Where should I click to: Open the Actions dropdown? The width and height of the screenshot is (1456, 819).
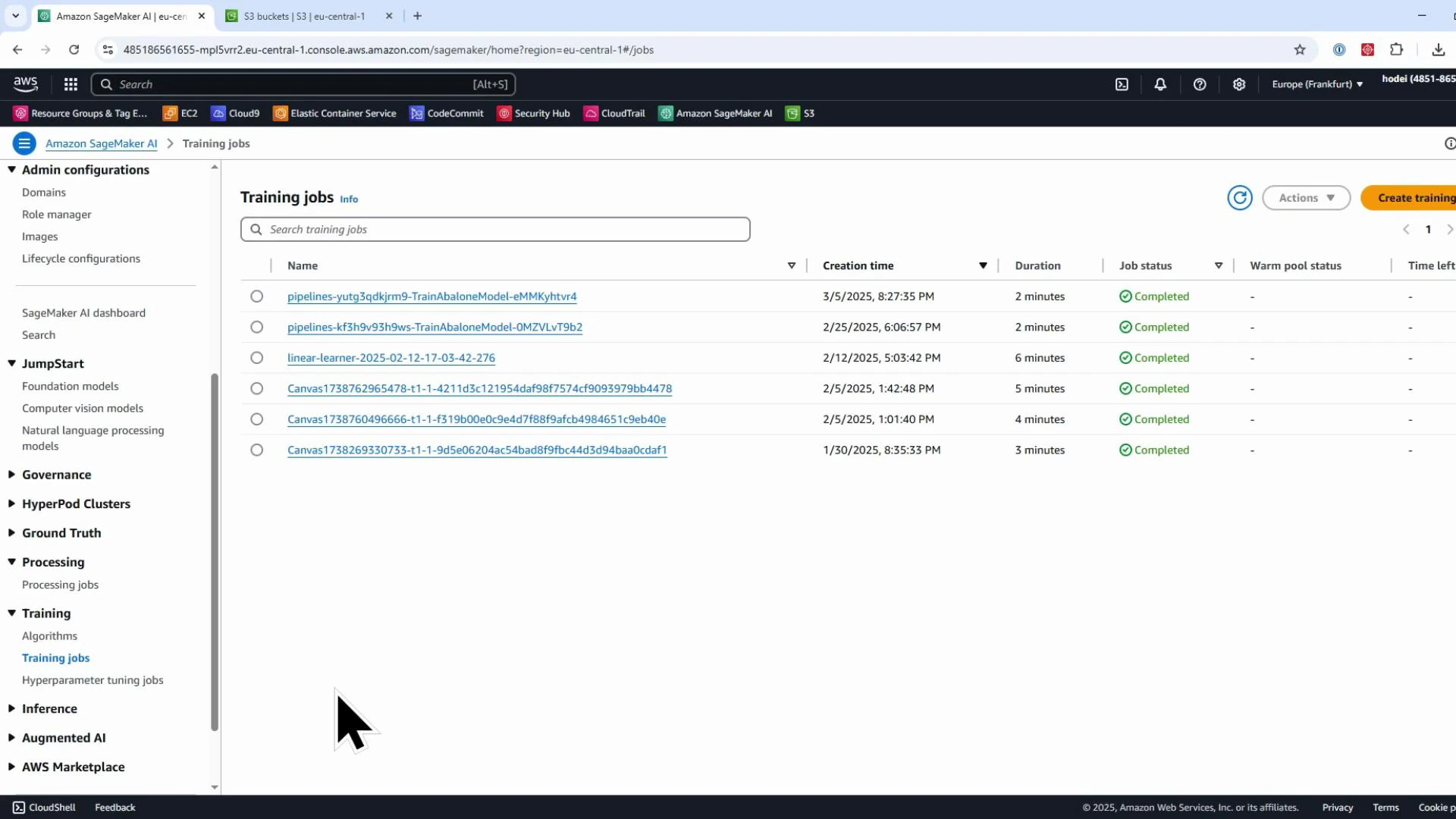pos(1307,197)
